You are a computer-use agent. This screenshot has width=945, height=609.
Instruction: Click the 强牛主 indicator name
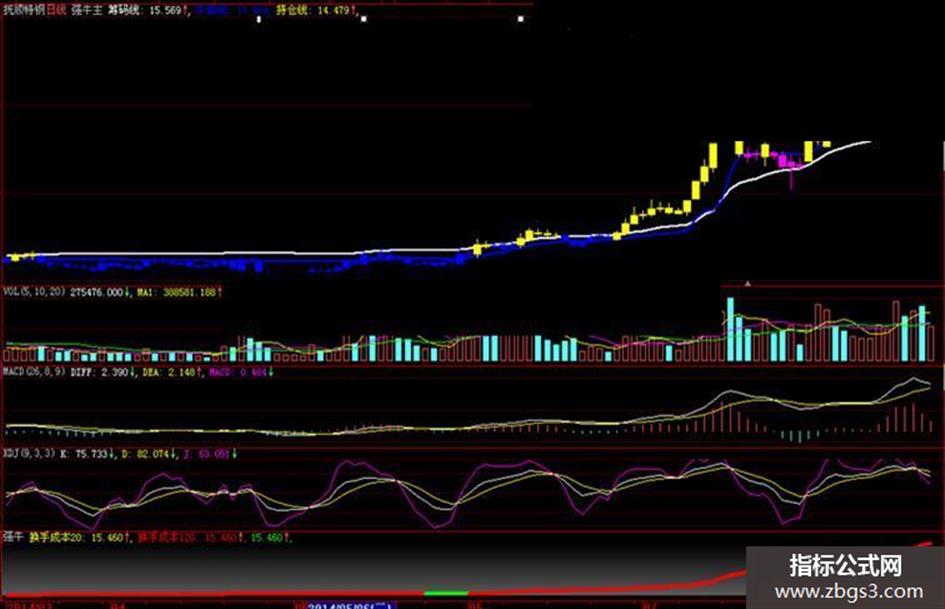[x=87, y=10]
